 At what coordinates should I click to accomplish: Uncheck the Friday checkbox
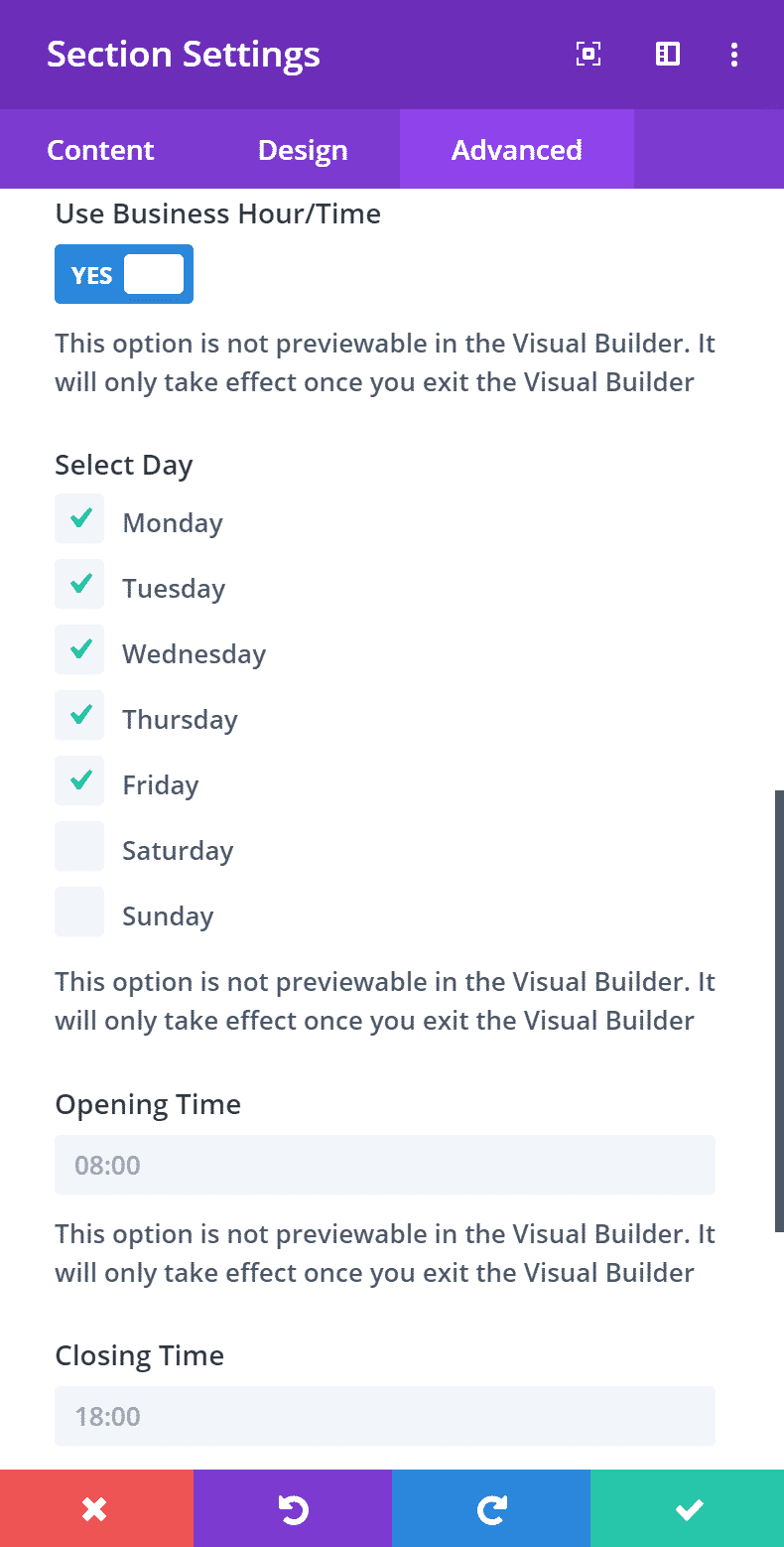point(79,780)
